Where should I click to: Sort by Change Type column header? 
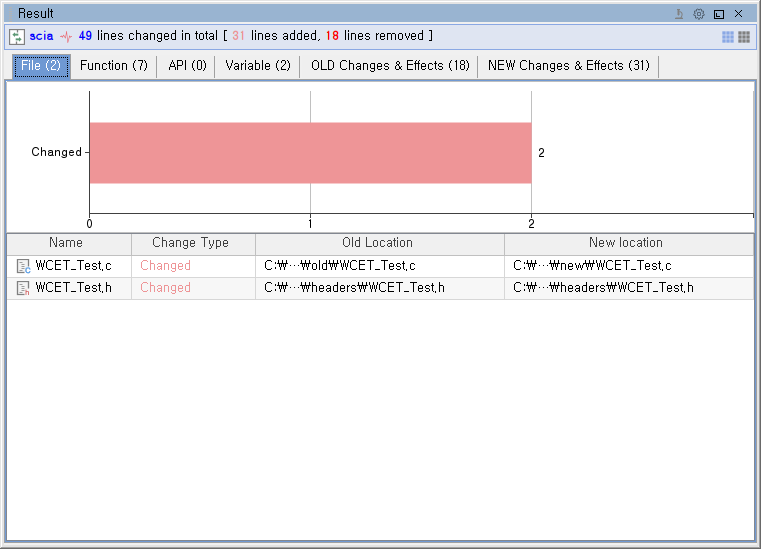point(190,243)
